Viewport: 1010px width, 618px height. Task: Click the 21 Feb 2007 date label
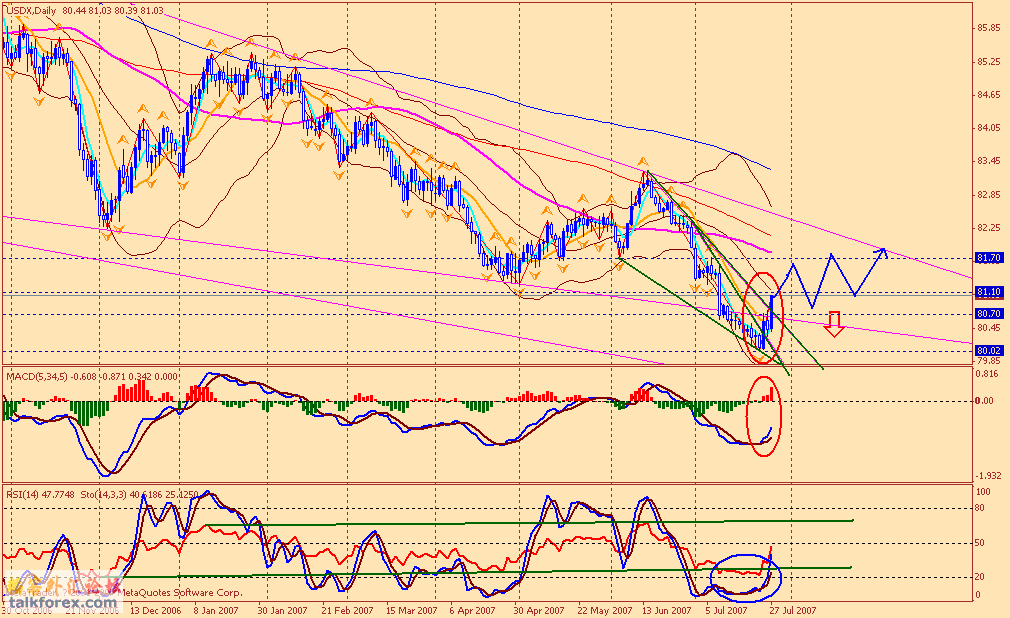(347, 610)
